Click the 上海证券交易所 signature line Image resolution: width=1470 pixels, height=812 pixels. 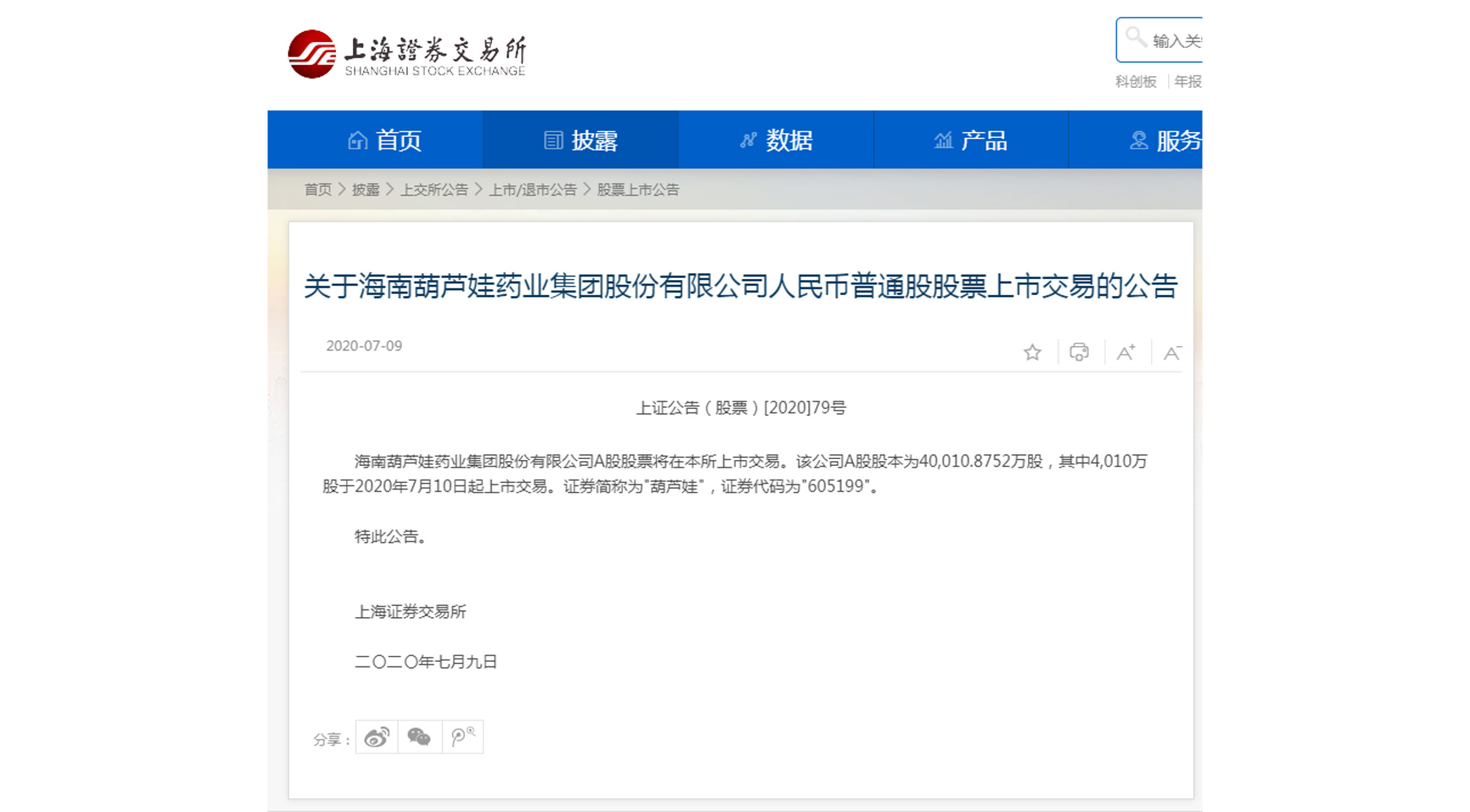(410, 611)
